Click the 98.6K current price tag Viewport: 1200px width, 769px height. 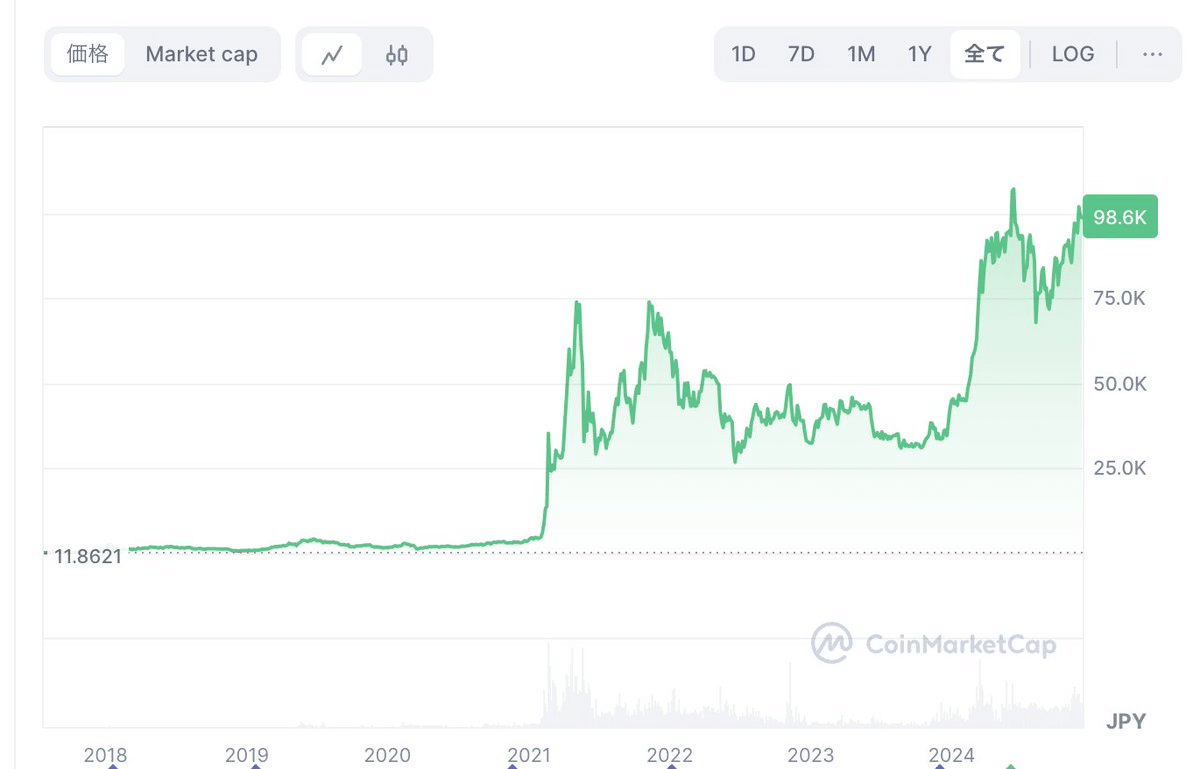[1120, 216]
